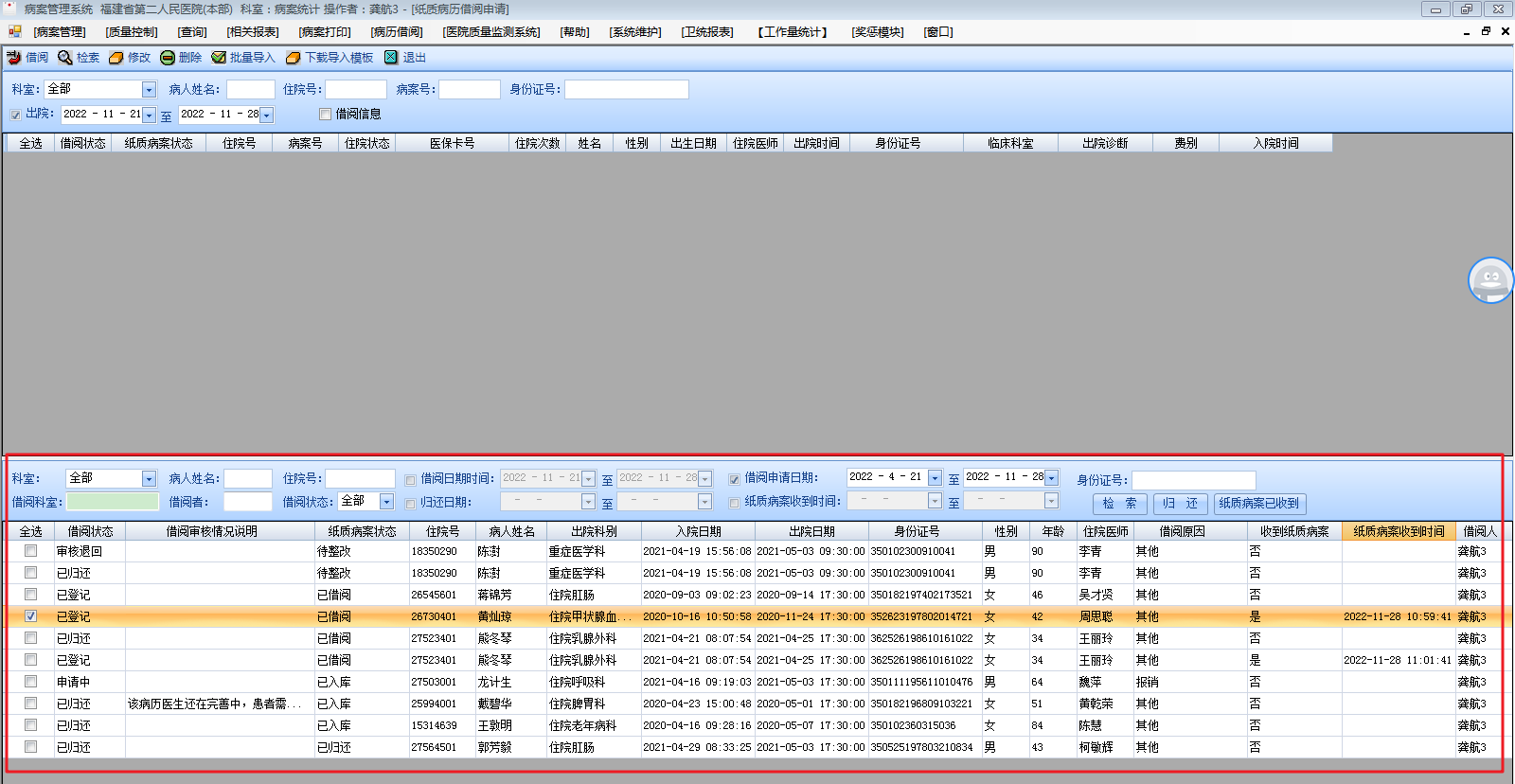This screenshot has height=784, width=1515.
Task: Toggle the 借阅日期时间 checkbox
Action: coord(411,480)
